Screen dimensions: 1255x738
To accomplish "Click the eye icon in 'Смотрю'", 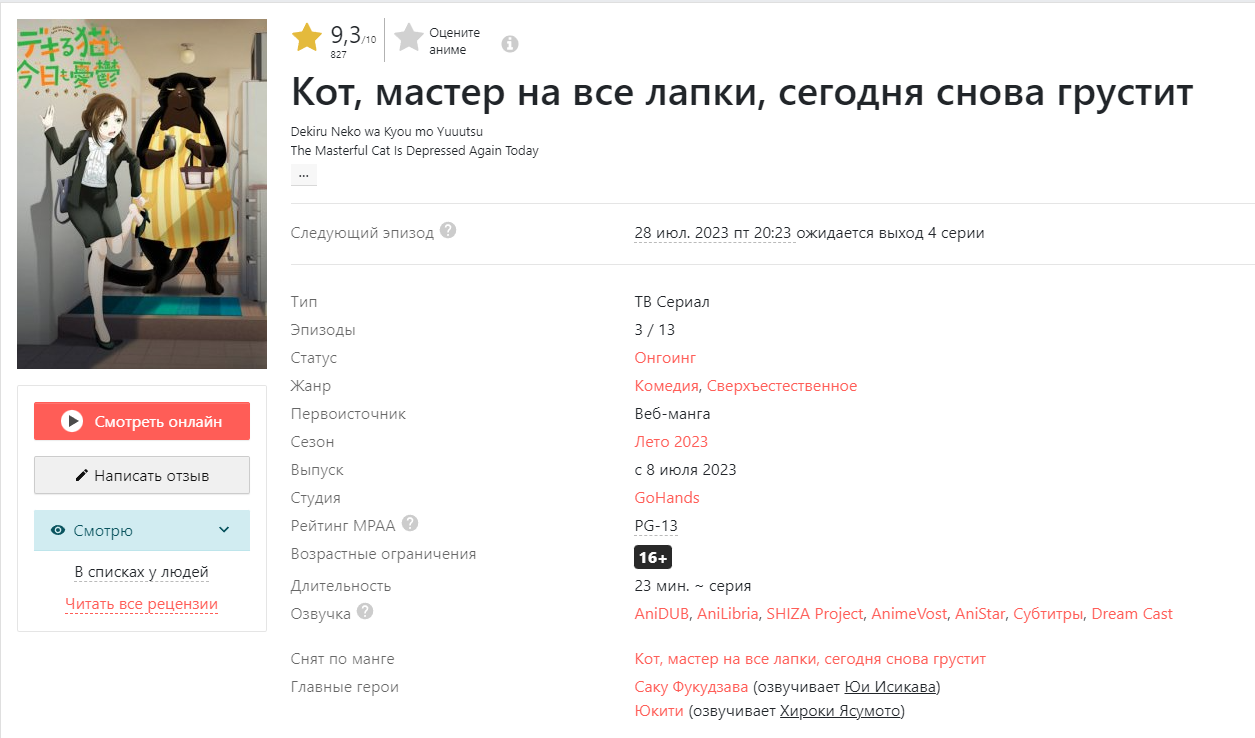I will tap(58, 531).
